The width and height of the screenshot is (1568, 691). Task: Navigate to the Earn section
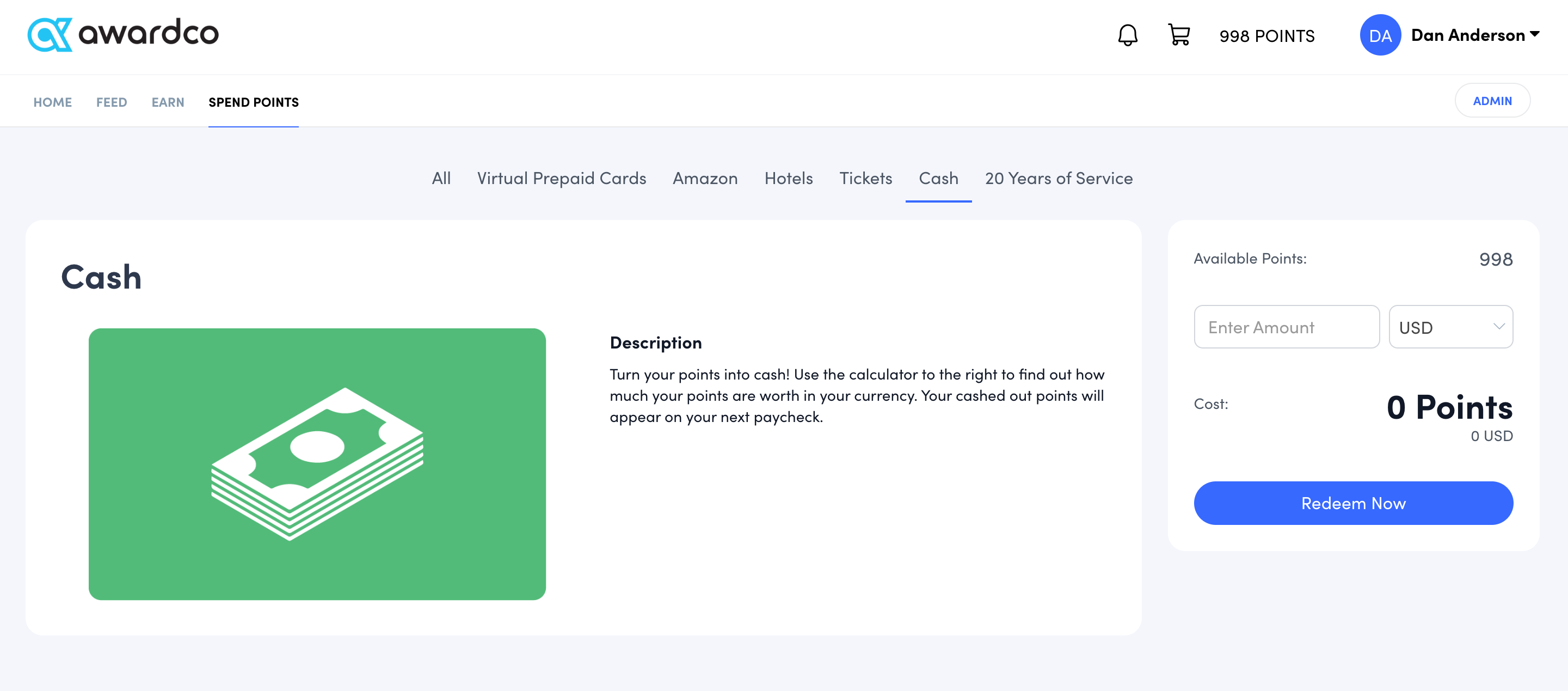coord(168,102)
